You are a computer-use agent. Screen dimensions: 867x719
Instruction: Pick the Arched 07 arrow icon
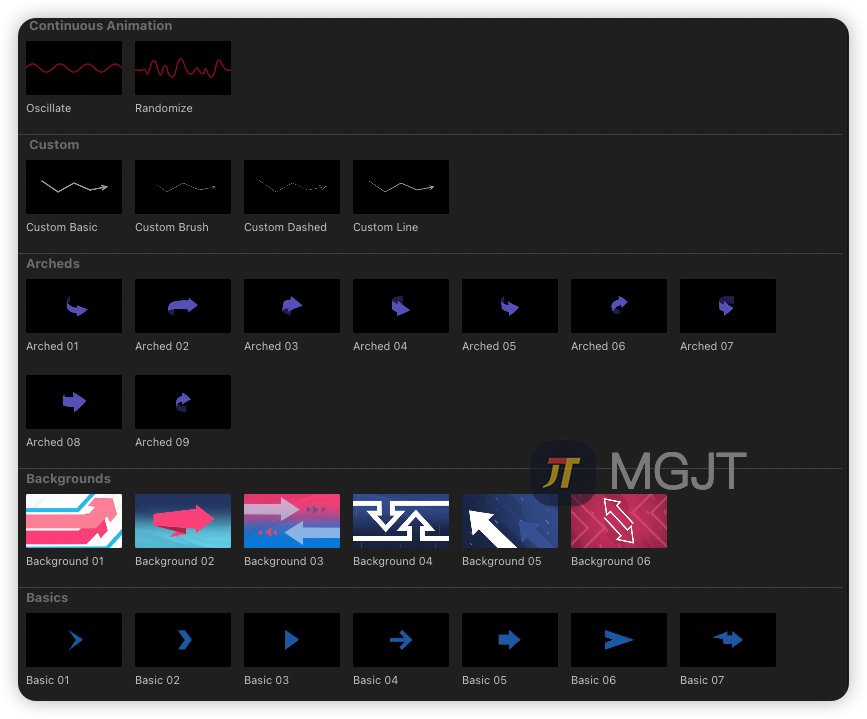[728, 306]
